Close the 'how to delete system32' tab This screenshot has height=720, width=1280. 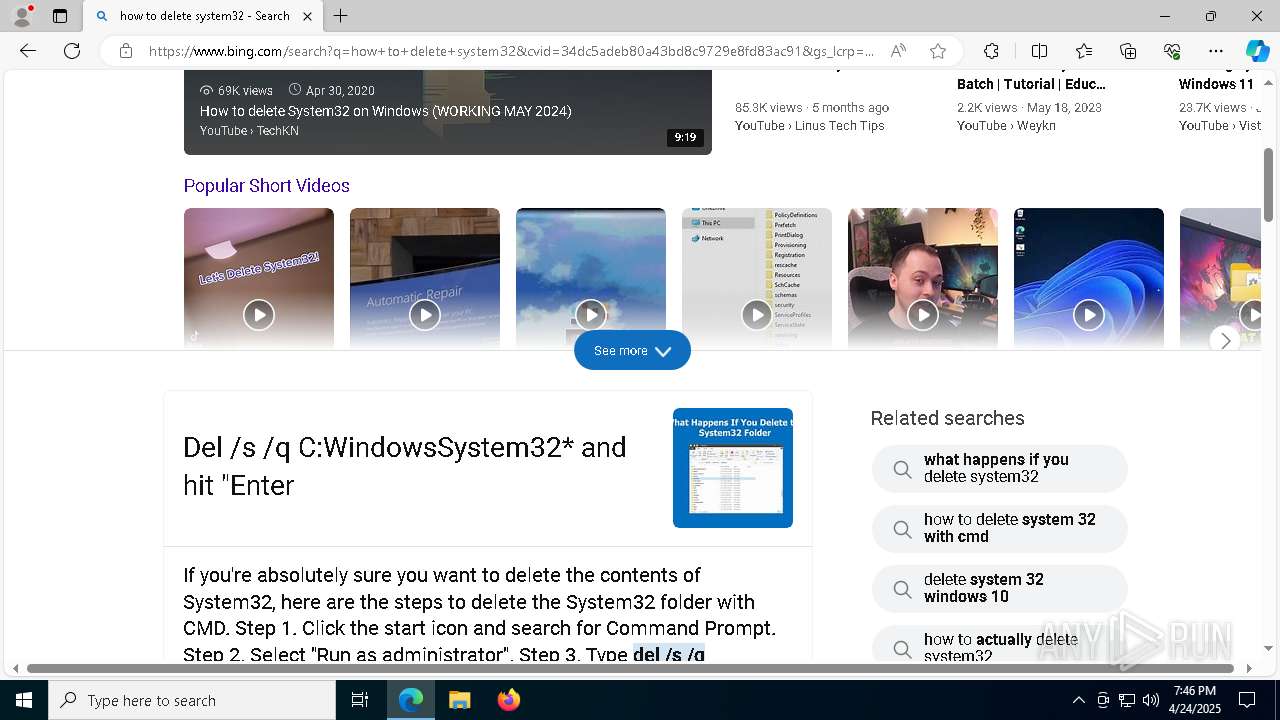tap(307, 16)
